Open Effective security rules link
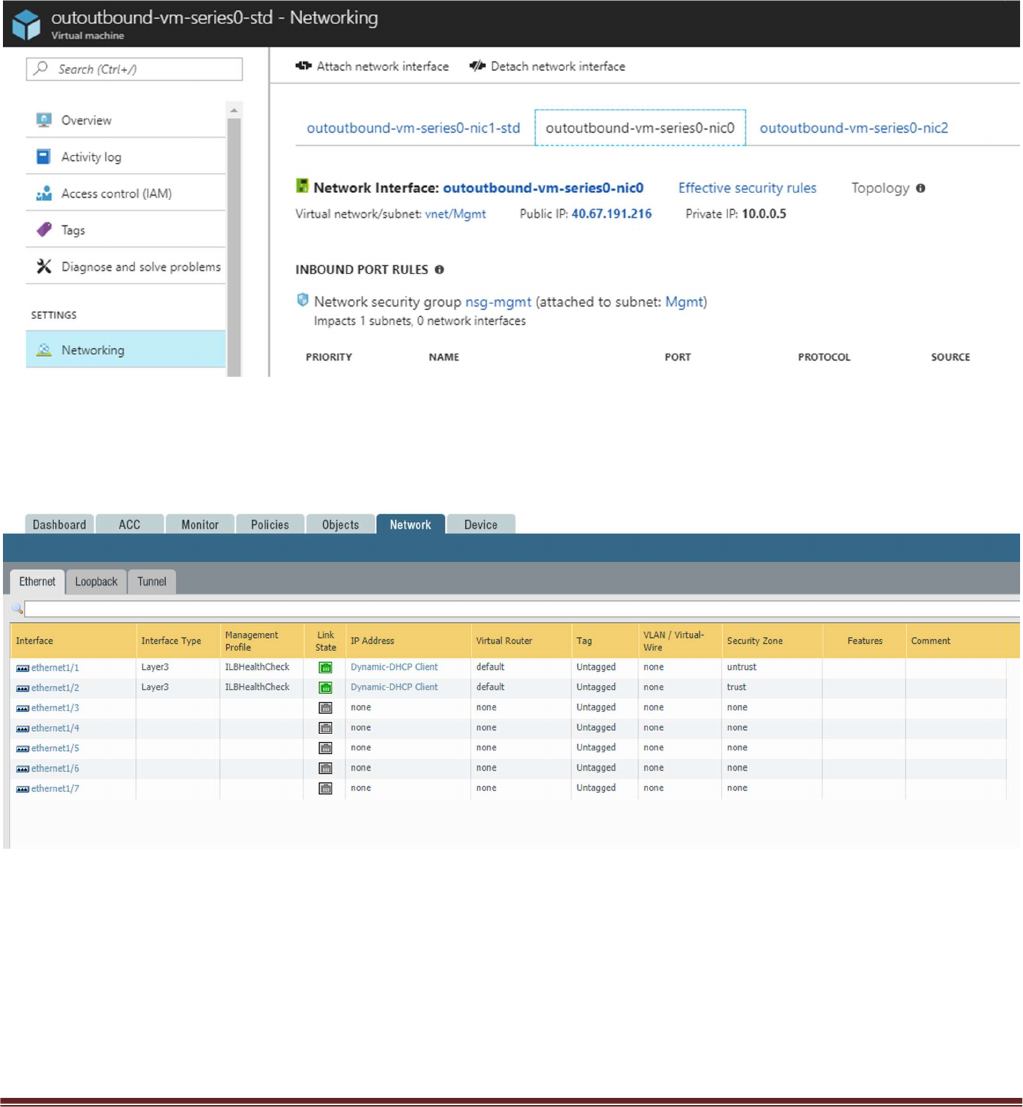Viewport: 1023px width, 1107px height. click(747, 189)
